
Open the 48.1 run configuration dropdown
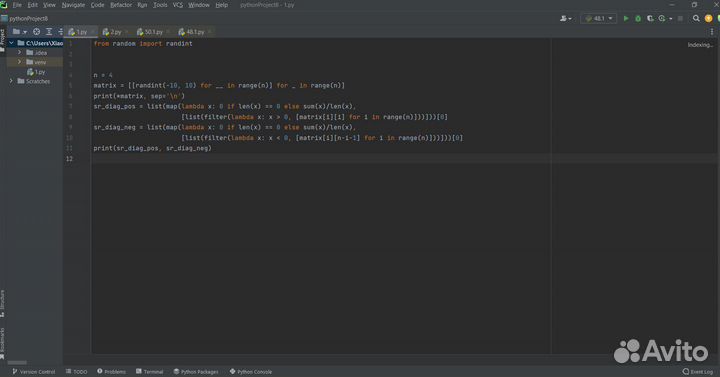599,18
